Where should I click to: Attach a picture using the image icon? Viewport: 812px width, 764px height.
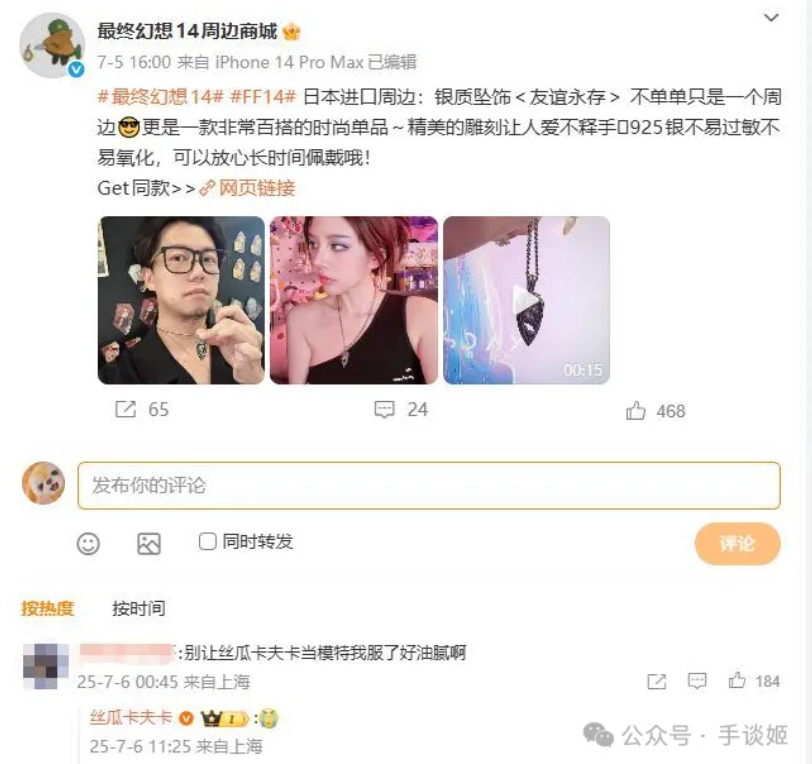tap(149, 544)
